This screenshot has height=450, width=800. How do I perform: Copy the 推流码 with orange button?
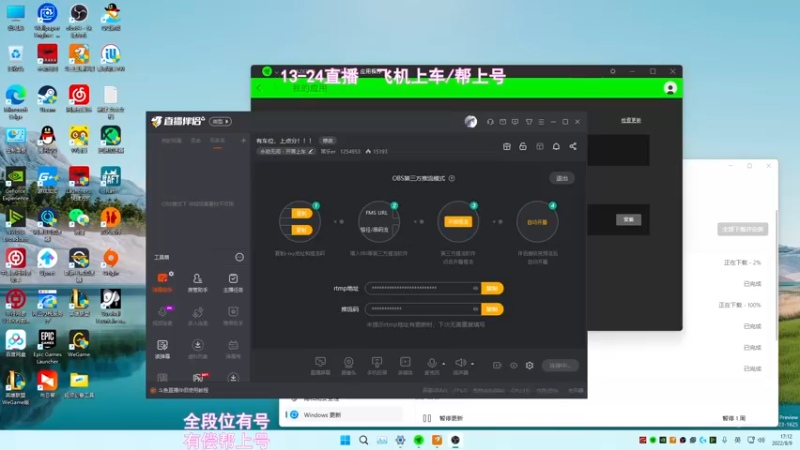492,309
